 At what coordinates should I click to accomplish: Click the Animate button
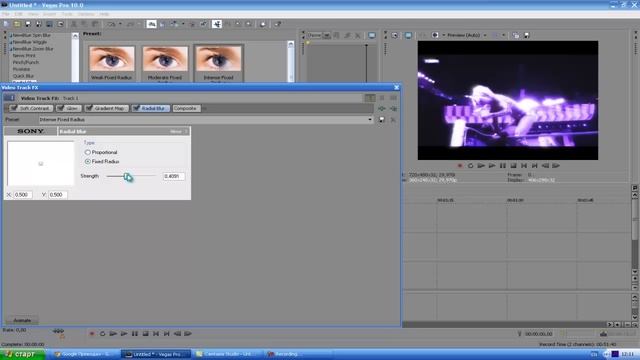coord(22,320)
